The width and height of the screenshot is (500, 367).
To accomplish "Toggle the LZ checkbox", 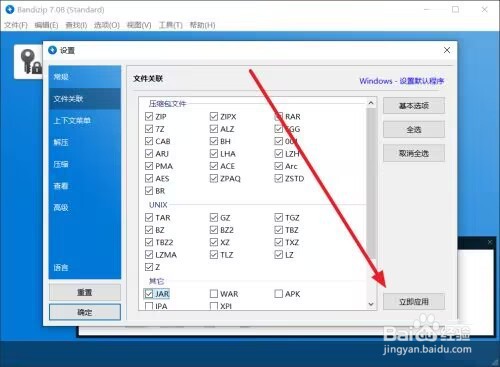I will pos(279,255).
